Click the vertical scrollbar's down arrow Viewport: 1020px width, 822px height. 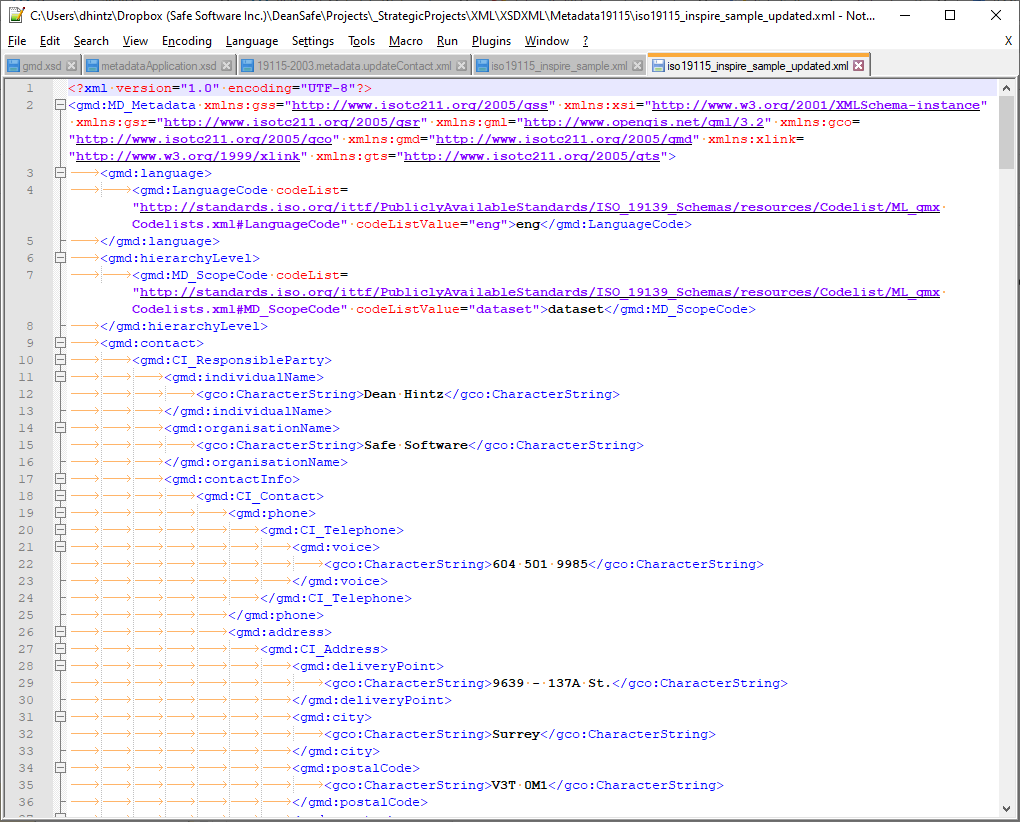pyautogui.click(x=1006, y=807)
